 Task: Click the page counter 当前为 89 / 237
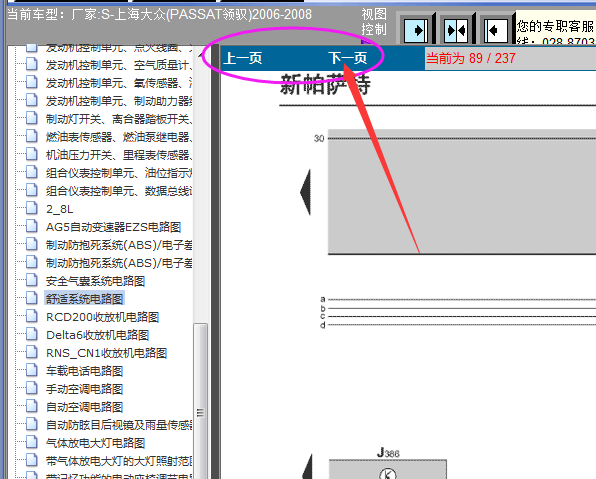coord(471,58)
